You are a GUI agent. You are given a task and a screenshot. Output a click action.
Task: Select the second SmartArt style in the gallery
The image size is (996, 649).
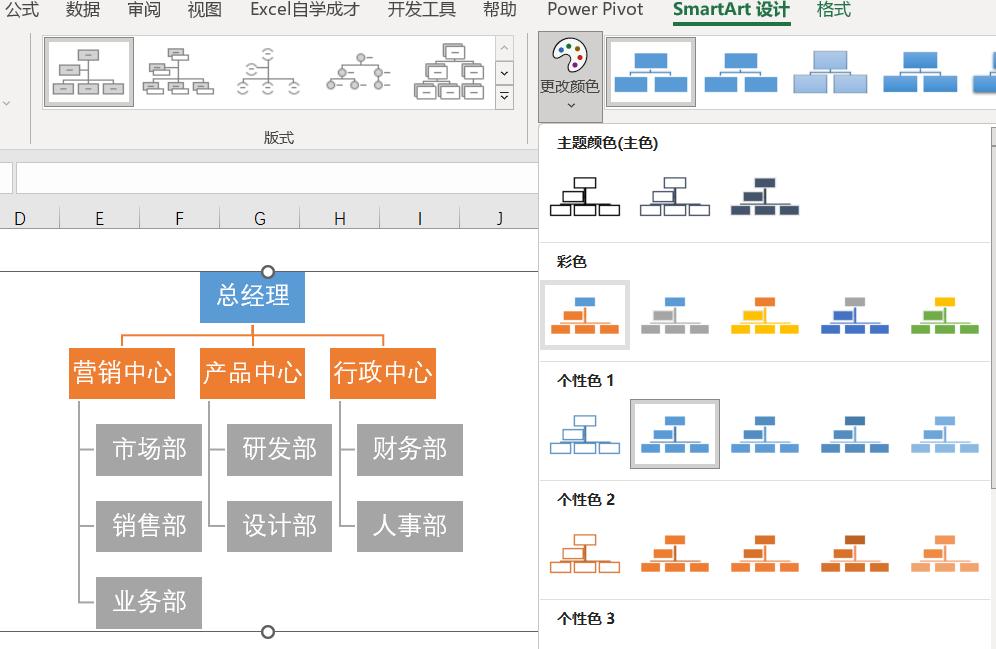point(740,72)
